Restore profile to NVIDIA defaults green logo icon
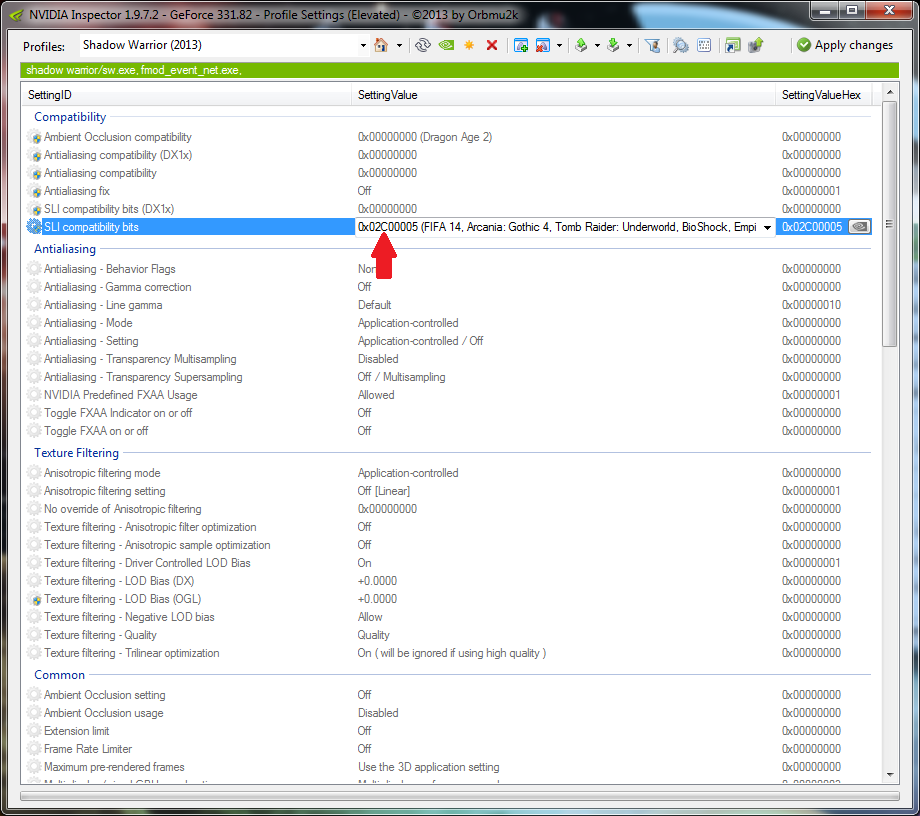Image resolution: width=920 pixels, height=816 pixels. tap(447, 45)
